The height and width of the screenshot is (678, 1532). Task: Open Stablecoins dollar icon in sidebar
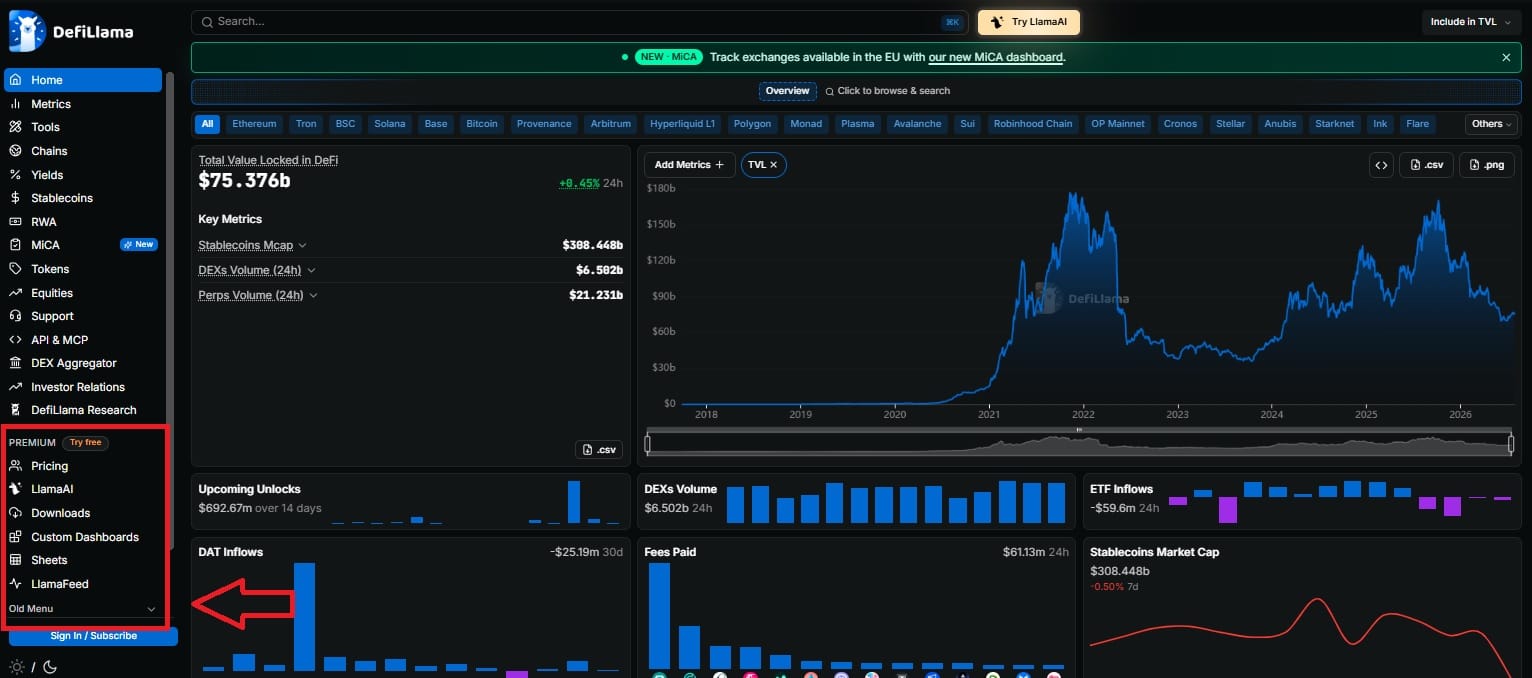(x=15, y=198)
